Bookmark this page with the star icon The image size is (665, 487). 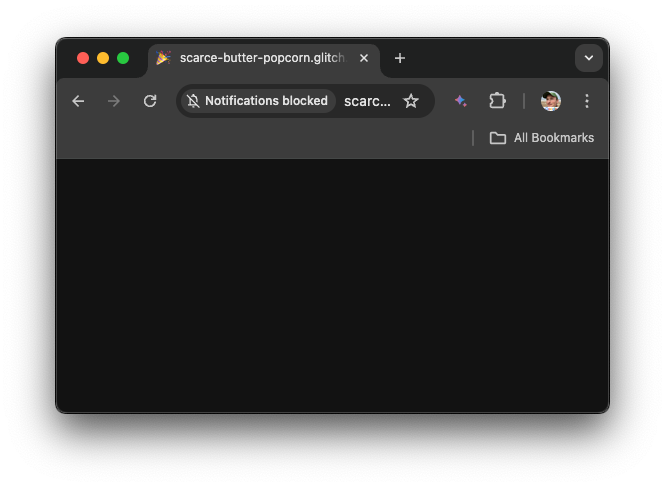point(411,101)
